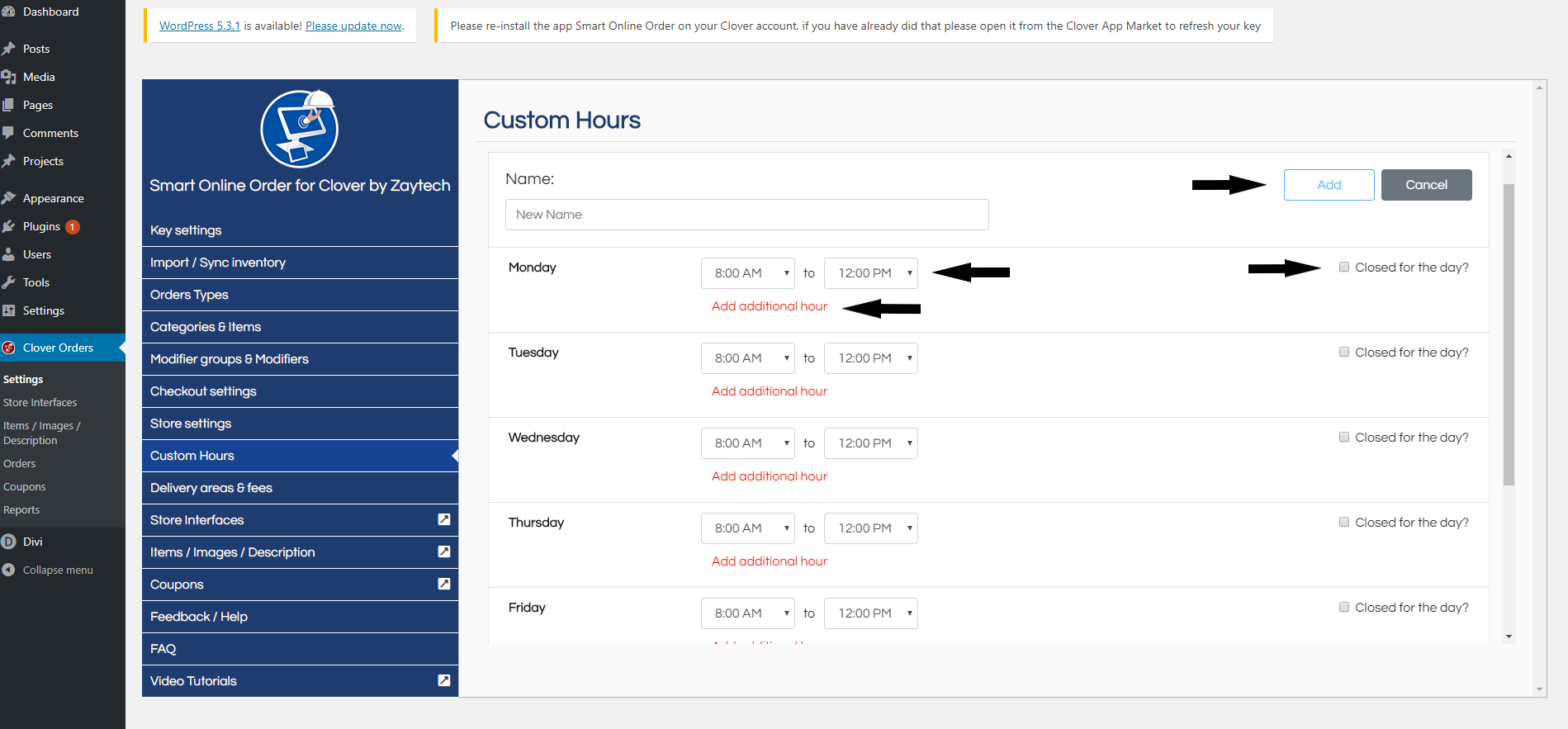Image resolution: width=1568 pixels, height=729 pixels.
Task: Open Tuesday start time dropdown
Action: [748, 358]
